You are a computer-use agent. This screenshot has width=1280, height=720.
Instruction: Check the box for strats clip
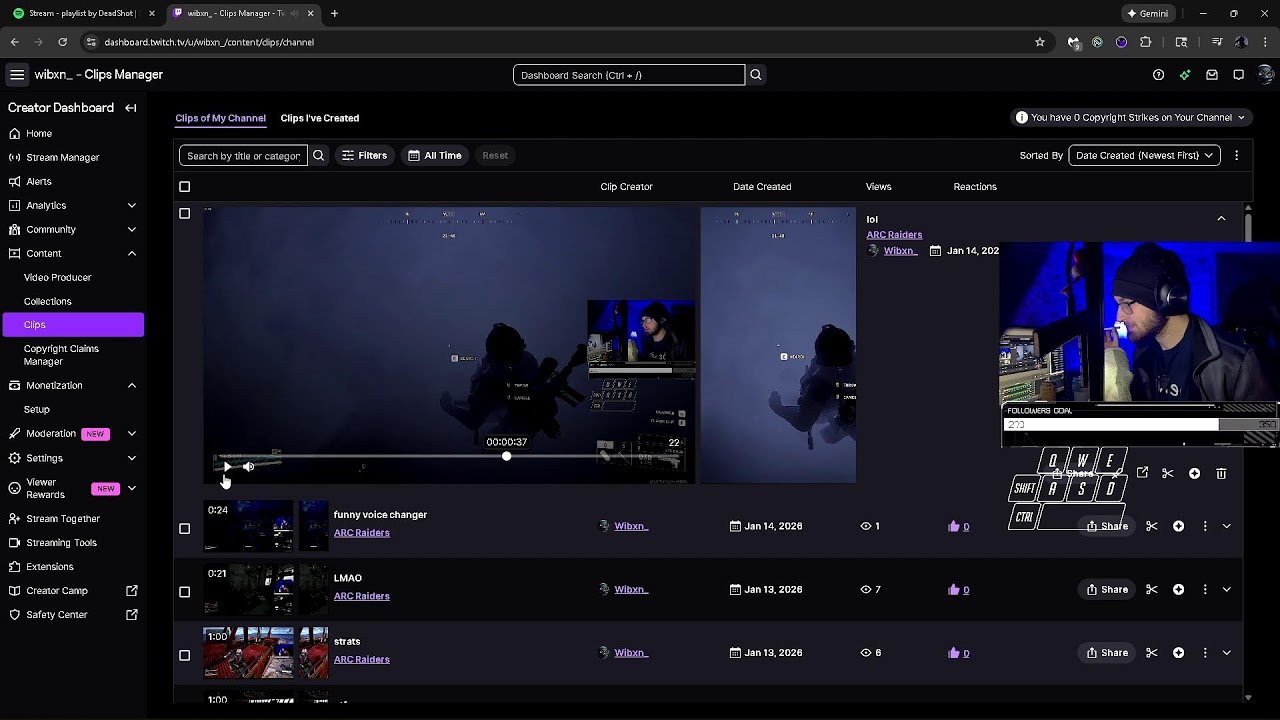pos(184,655)
